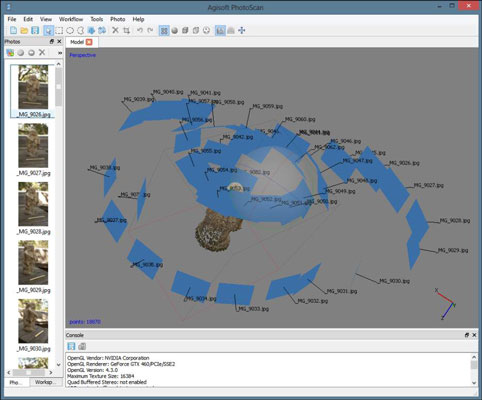Click the MG_9030.jpg camera label in the model
This screenshot has height=400, width=482.
coord(395,281)
